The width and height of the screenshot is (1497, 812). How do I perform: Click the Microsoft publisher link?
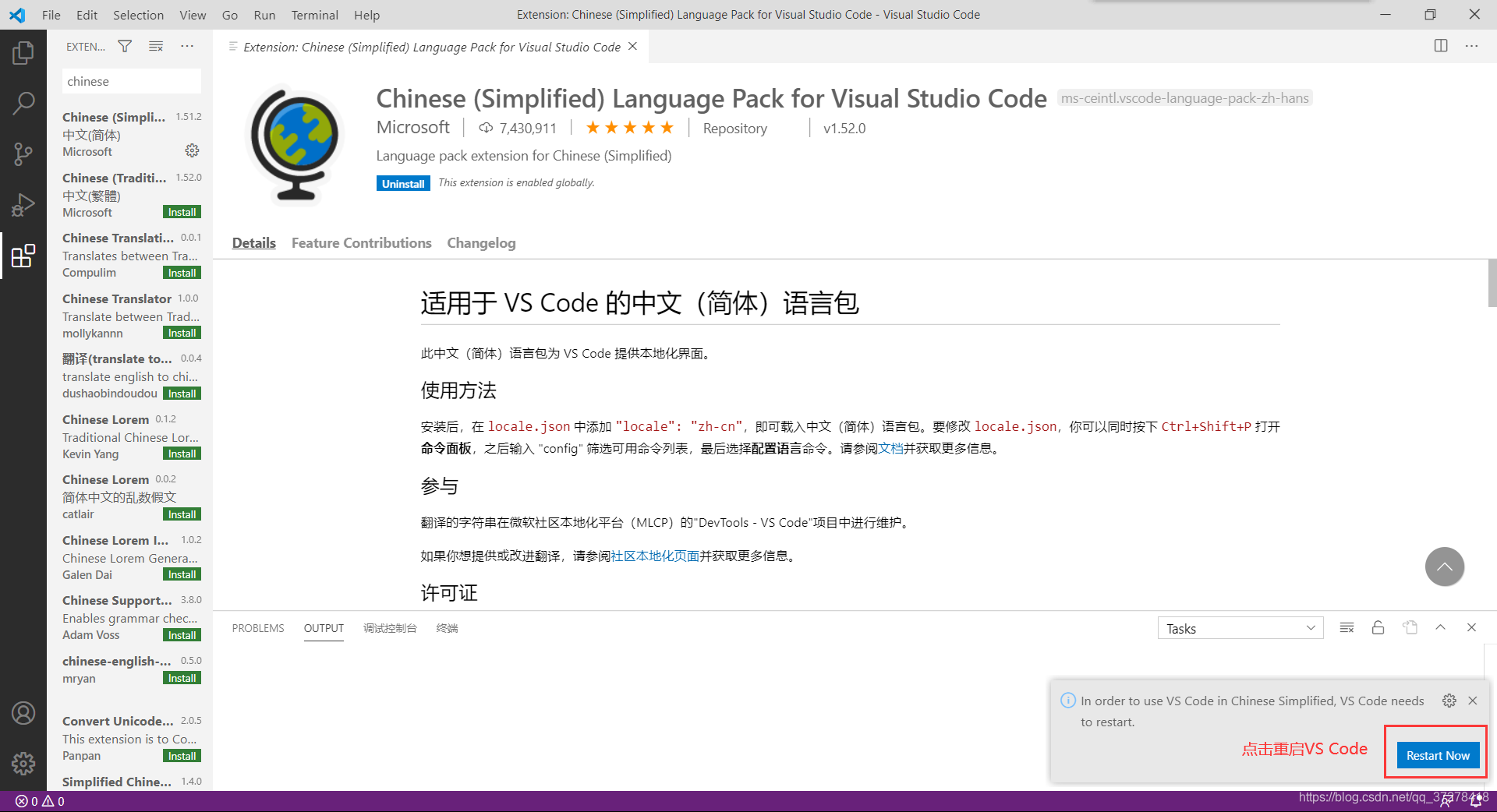pyautogui.click(x=413, y=128)
